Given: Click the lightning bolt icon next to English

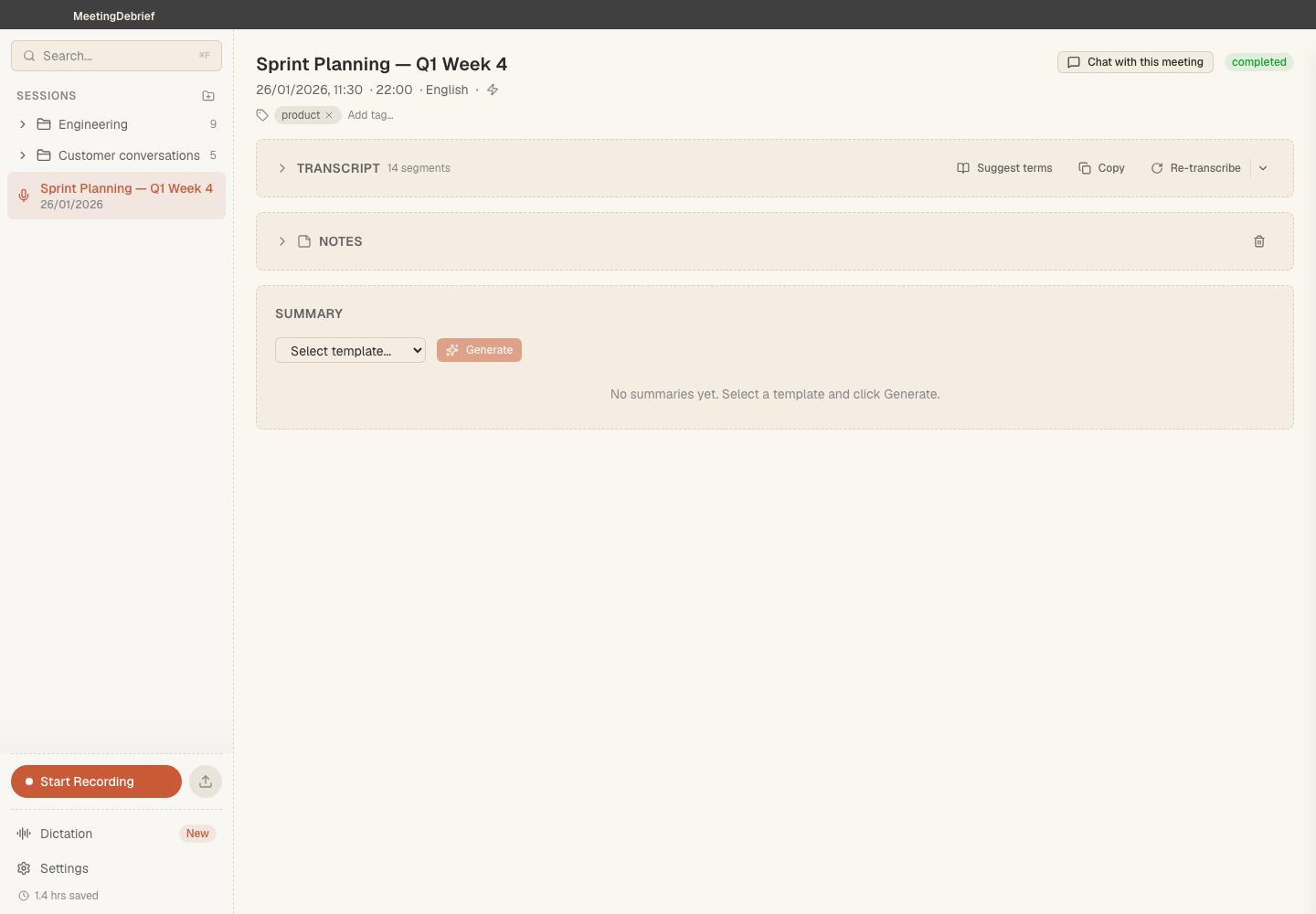Looking at the screenshot, I should click(x=493, y=90).
